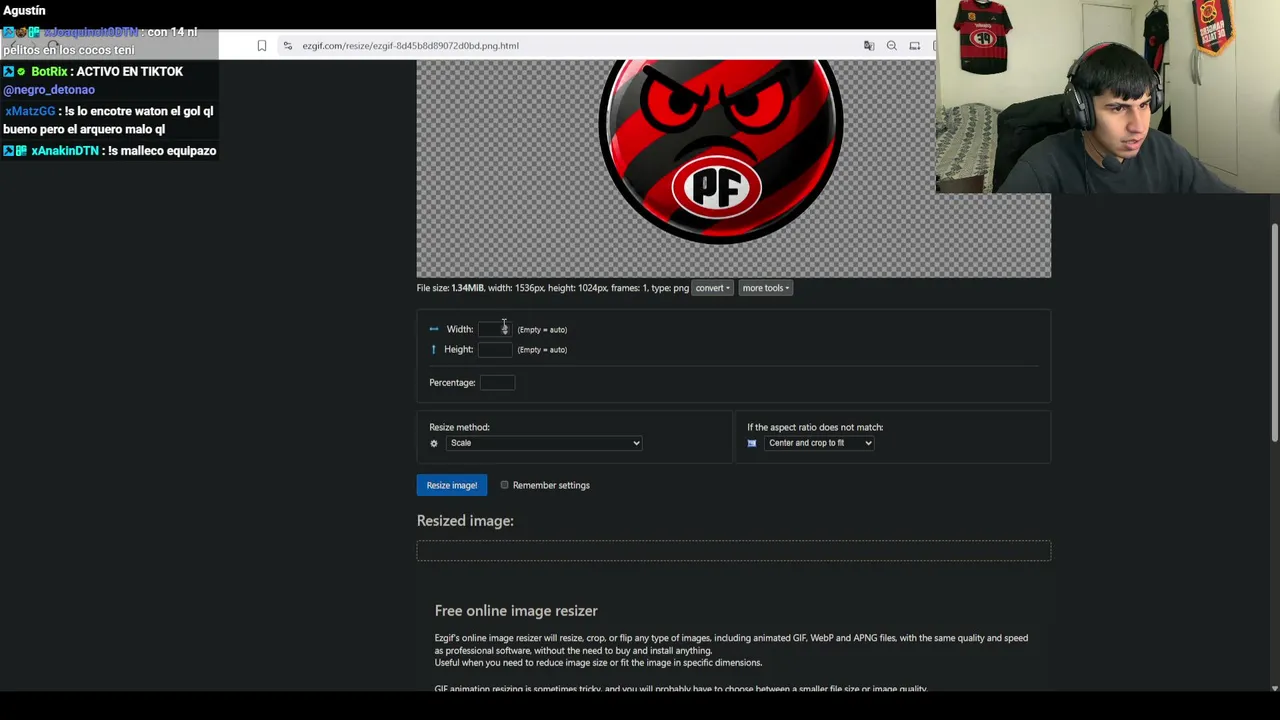This screenshot has width=1280, height=720.
Task: Click the Resize image! button
Action: [x=452, y=485]
